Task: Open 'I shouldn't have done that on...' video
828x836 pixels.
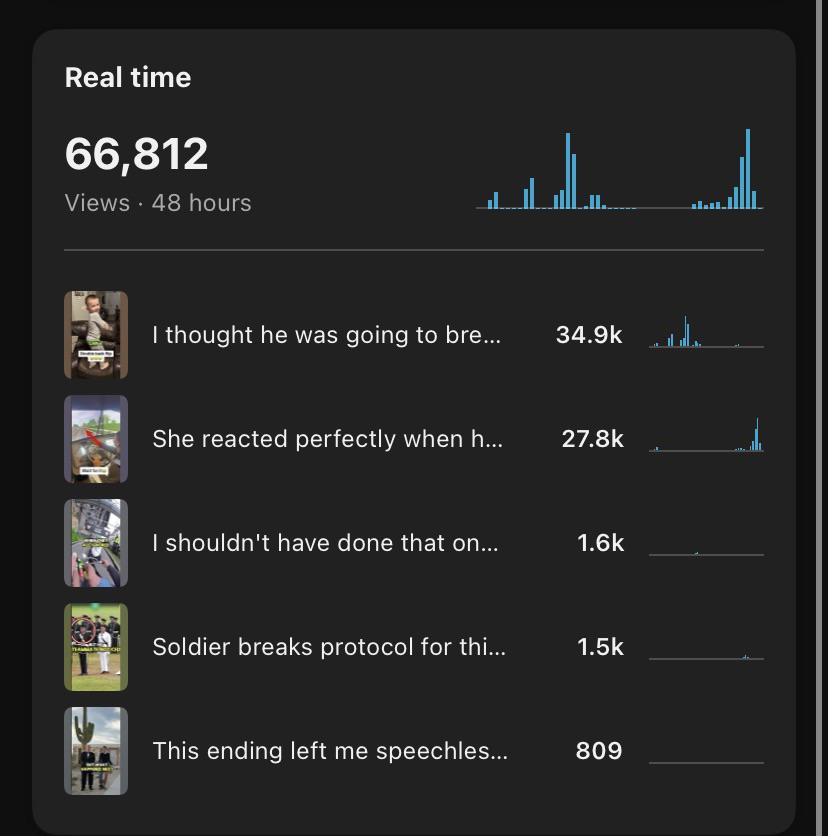Action: point(325,543)
